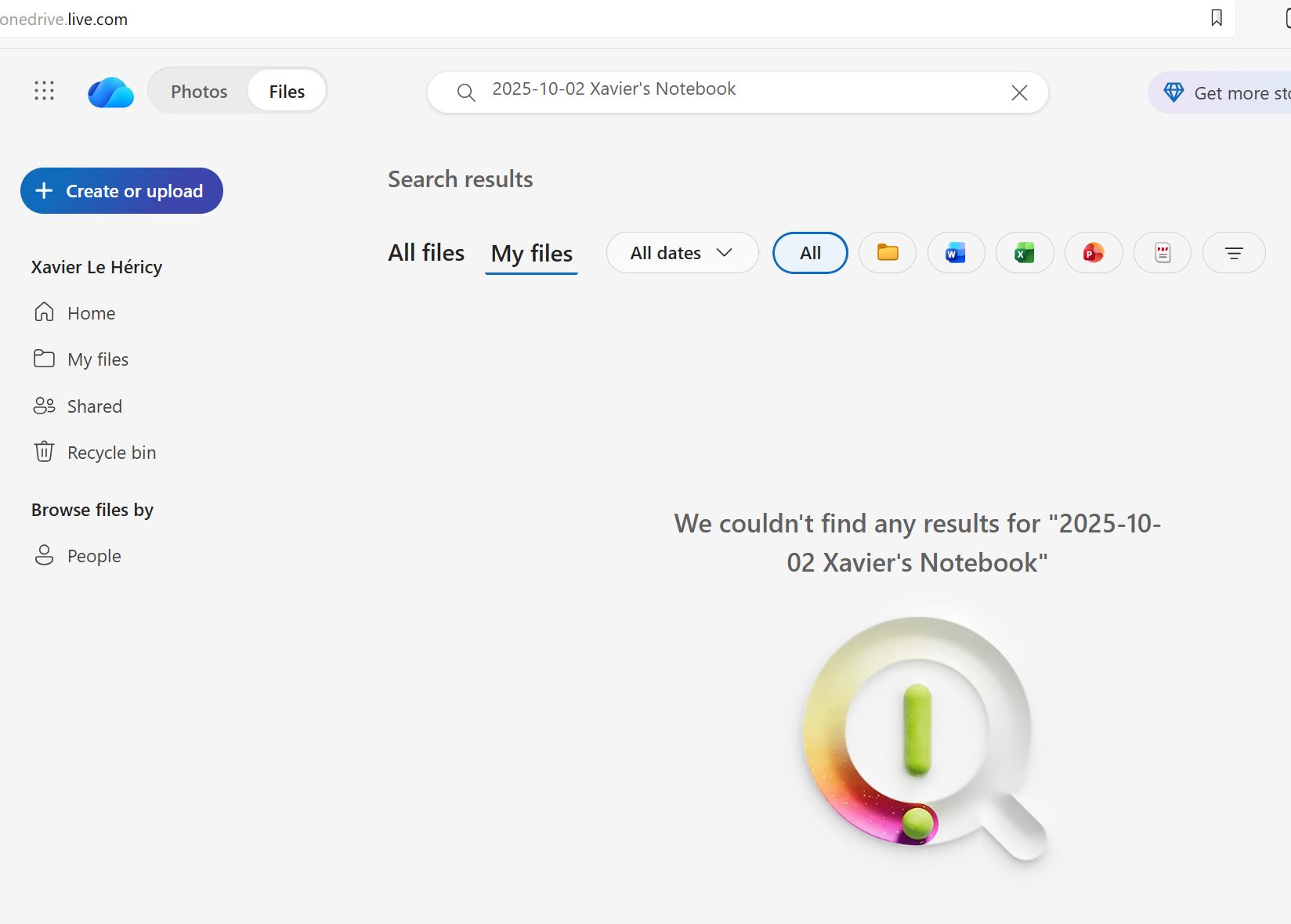Image resolution: width=1291 pixels, height=924 pixels.
Task: Clear the search box text
Action: click(x=1019, y=93)
